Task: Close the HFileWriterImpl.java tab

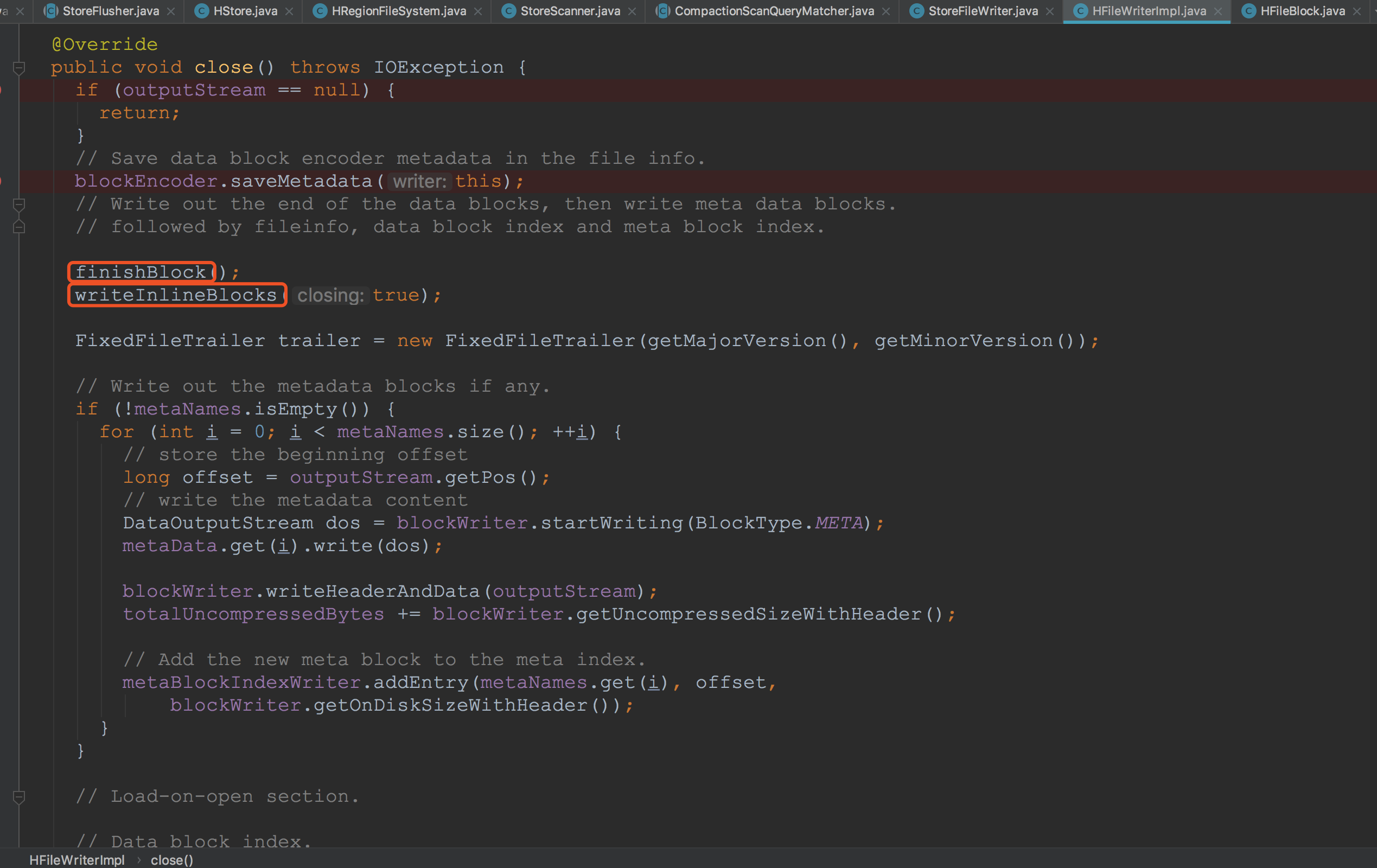Action: (x=1218, y=11)
